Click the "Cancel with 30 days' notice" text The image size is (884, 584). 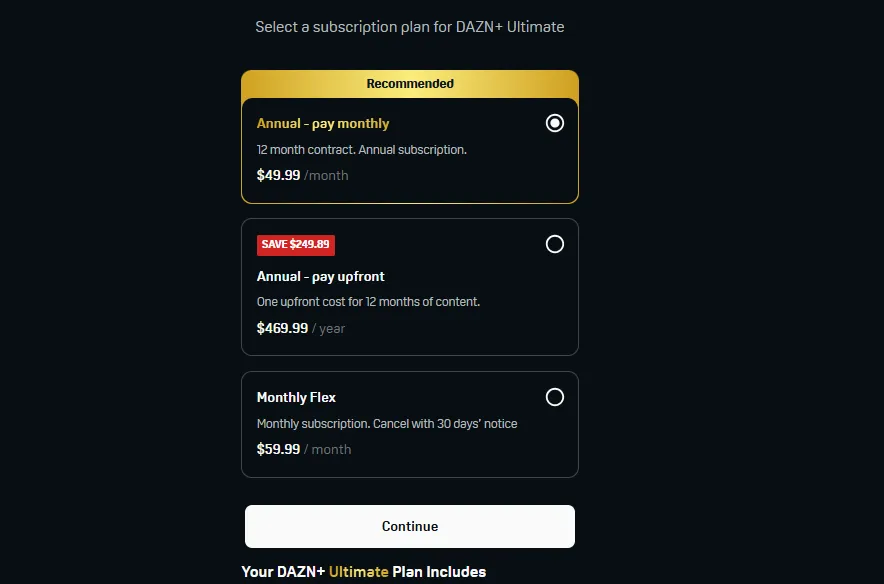click(445, 424)
